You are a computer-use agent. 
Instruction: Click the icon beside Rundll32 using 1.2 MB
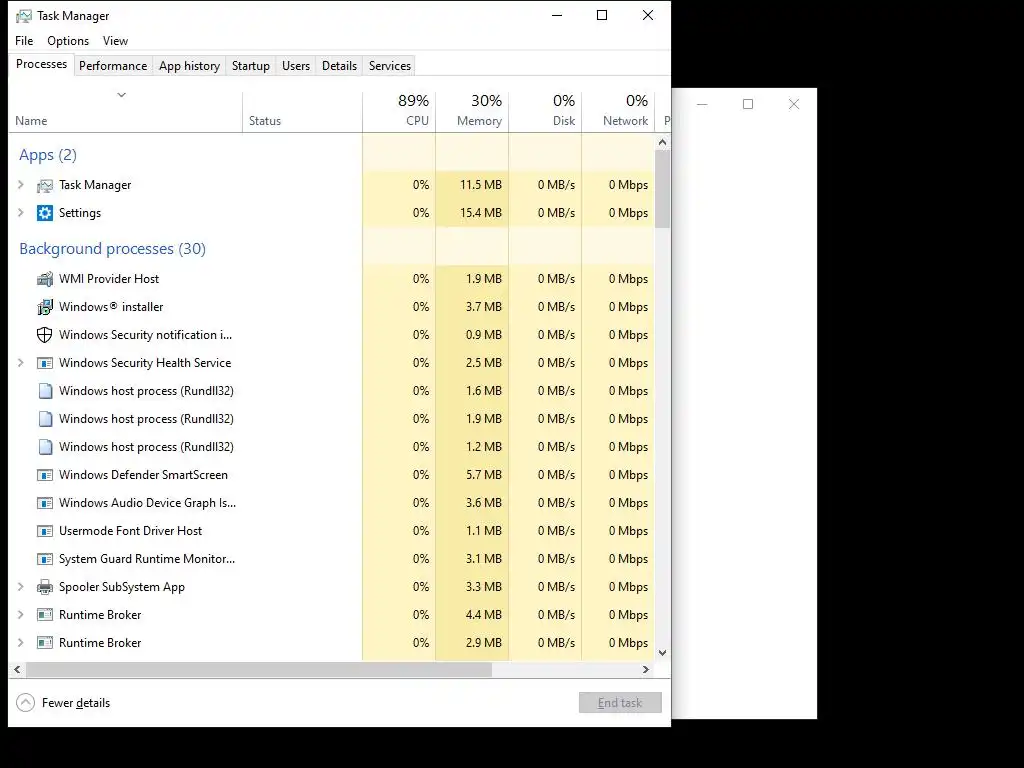point(45,447)
